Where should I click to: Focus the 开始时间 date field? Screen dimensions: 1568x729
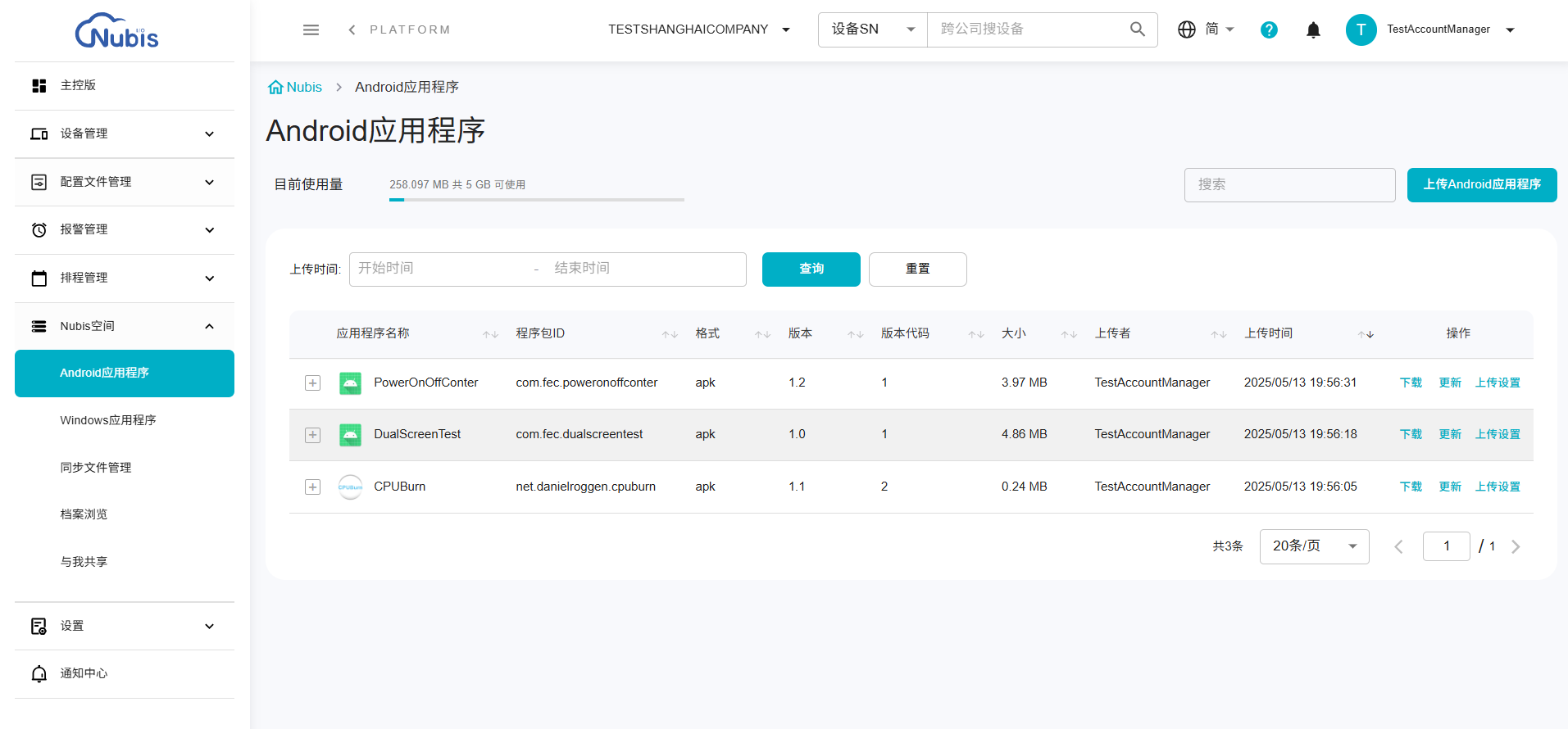[443, 269]
